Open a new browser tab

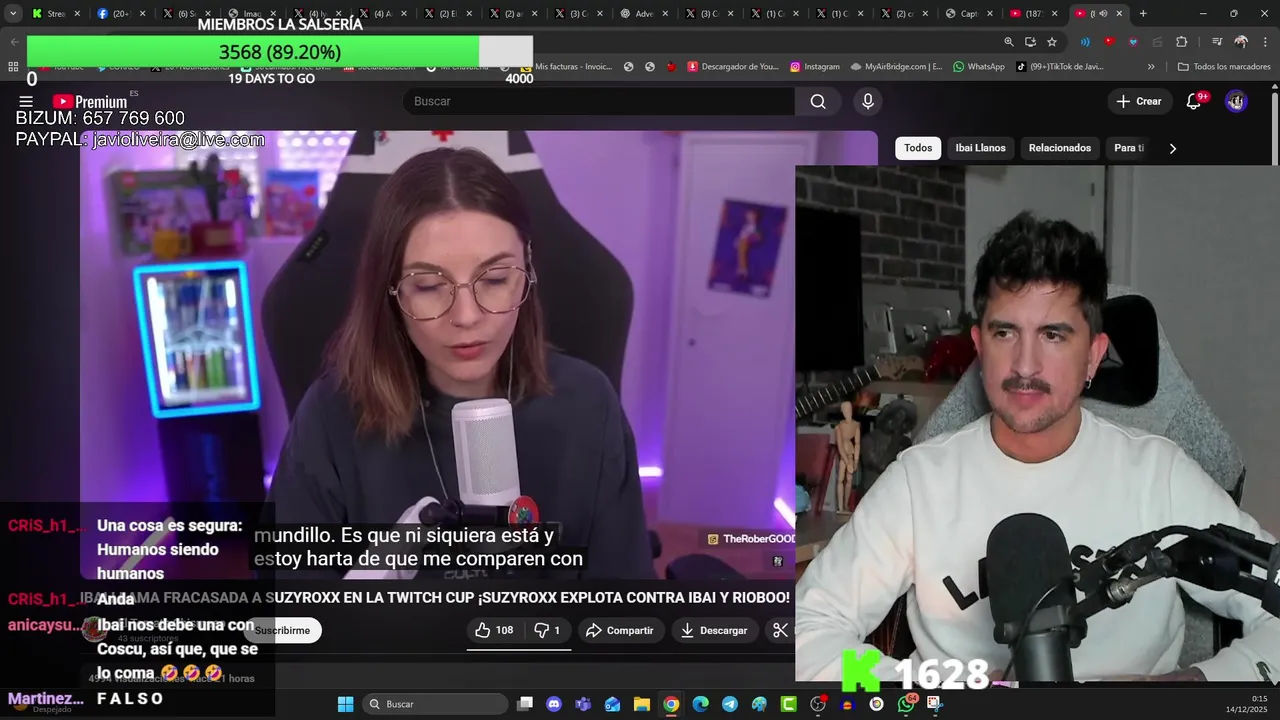point(1143,13)
